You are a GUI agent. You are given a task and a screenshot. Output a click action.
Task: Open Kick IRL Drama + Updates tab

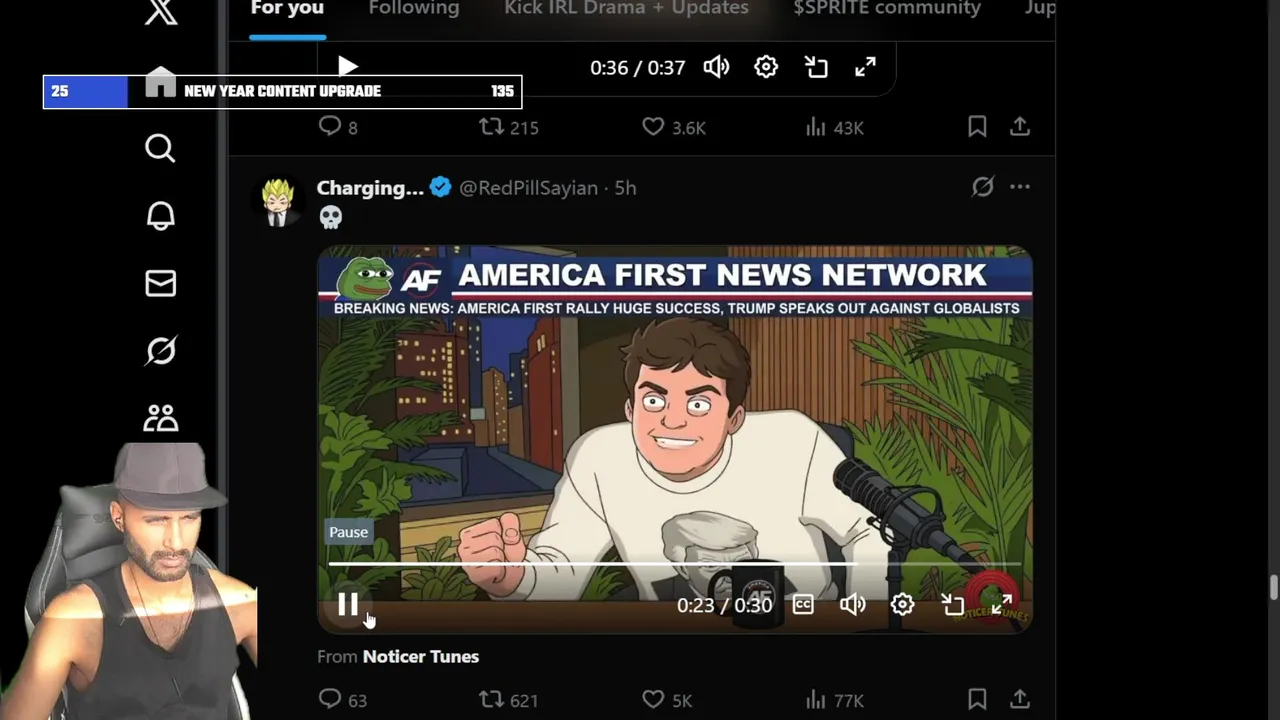tap(626, 9)
